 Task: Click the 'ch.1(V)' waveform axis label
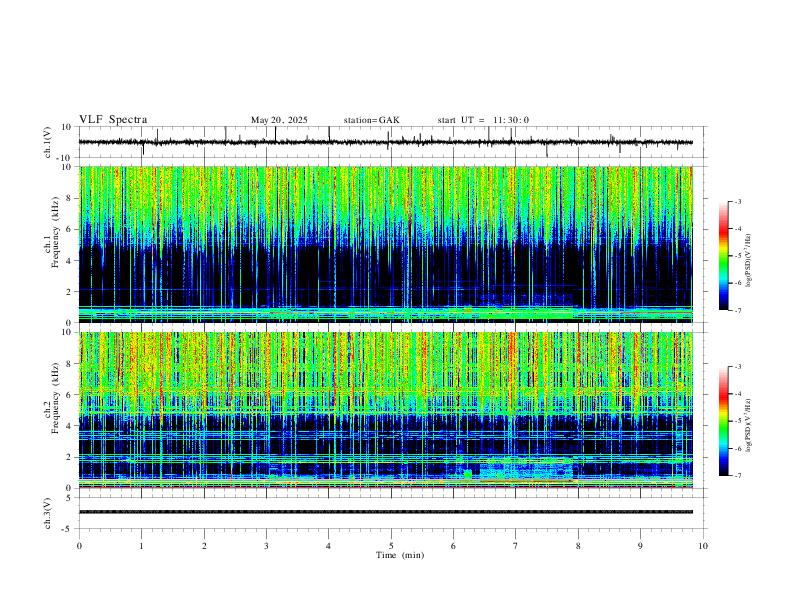pyautogui.click(x=48, y=142)
